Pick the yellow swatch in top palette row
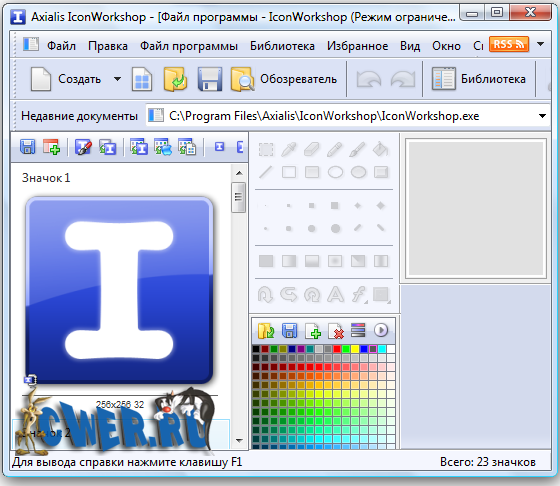The image size is (560, 486). tap(355, 349)
